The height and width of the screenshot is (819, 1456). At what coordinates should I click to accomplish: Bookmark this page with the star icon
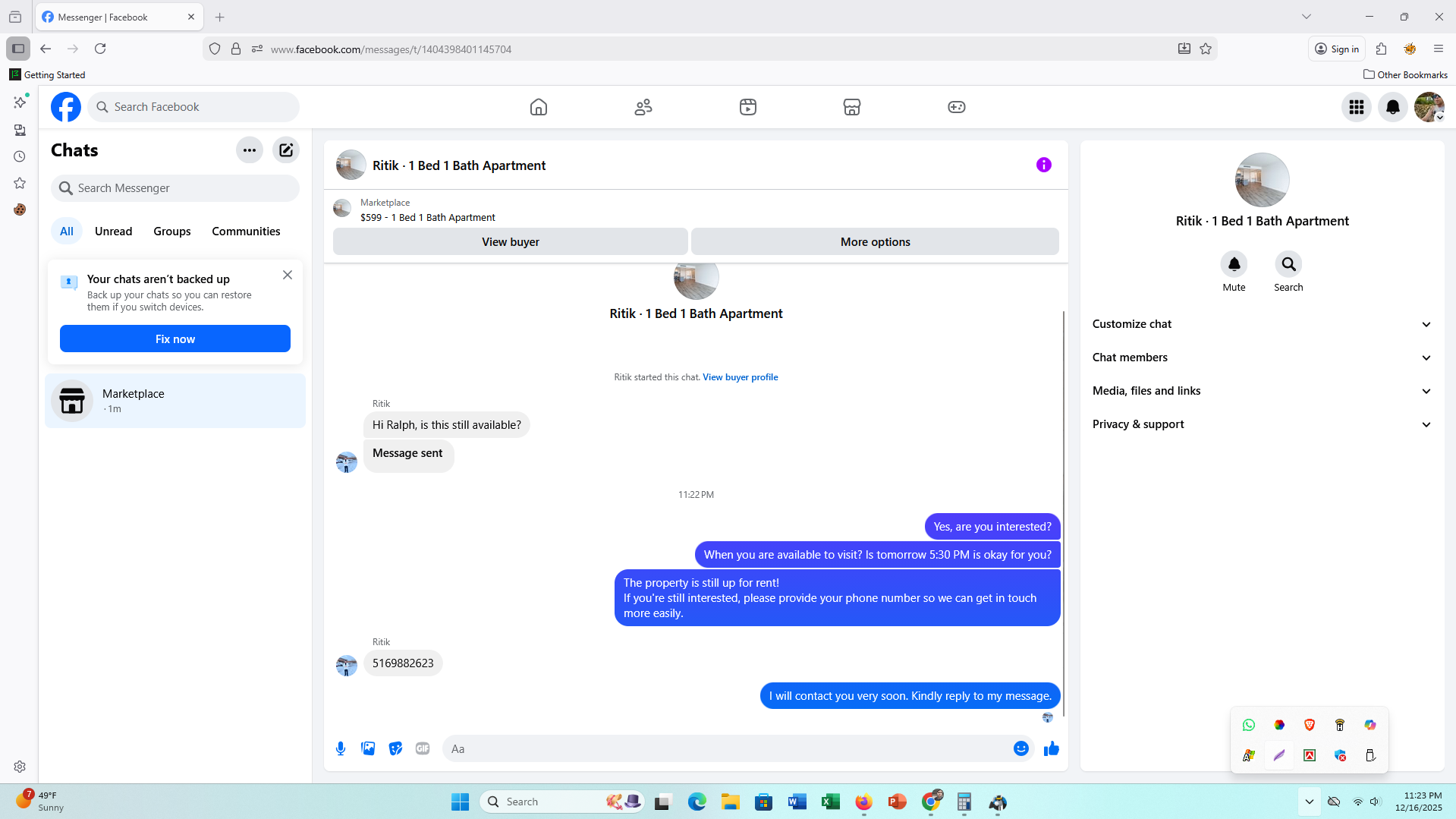coord(1206,49)
